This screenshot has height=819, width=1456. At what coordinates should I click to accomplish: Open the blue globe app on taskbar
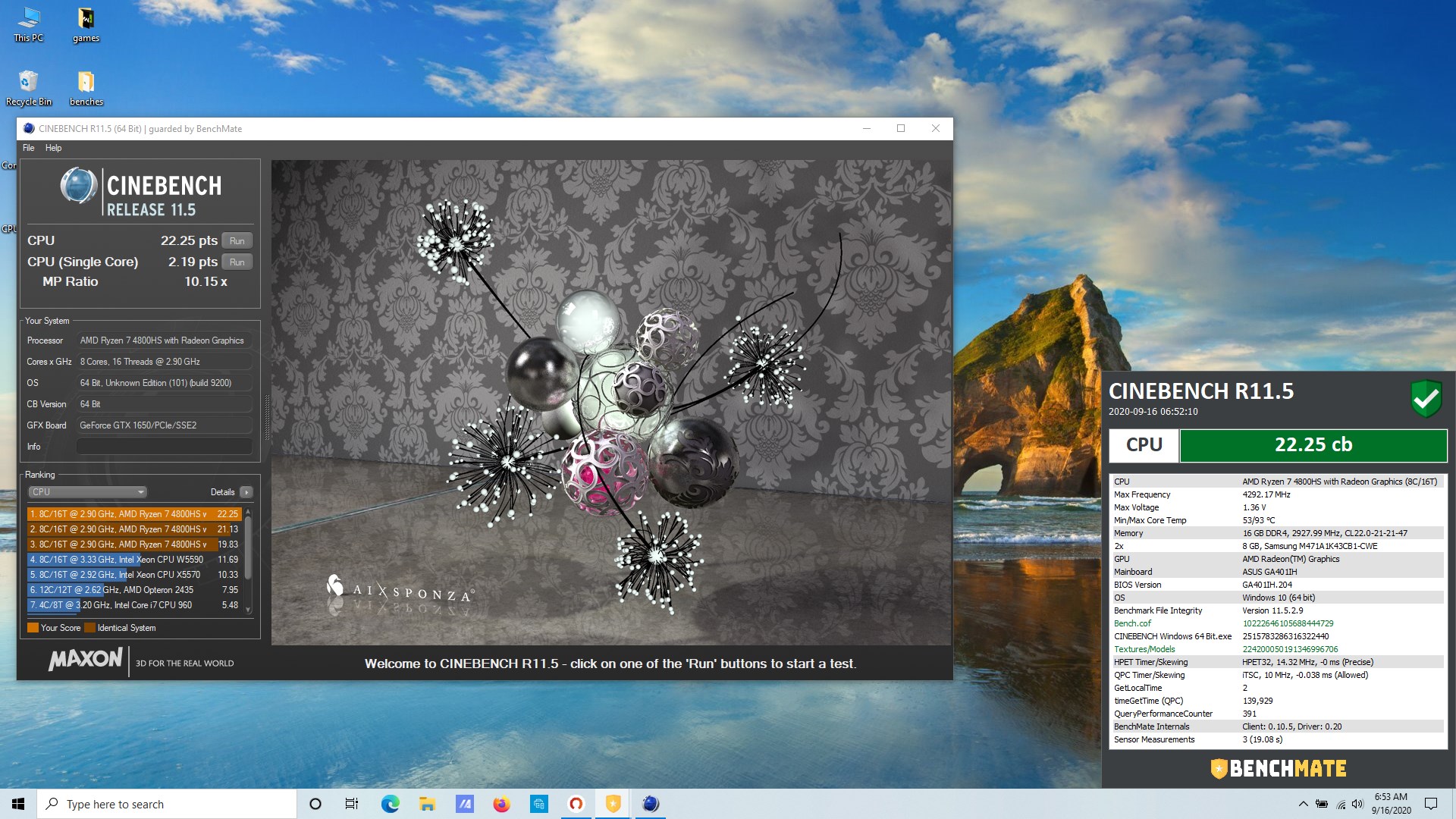tap(538, 804)
